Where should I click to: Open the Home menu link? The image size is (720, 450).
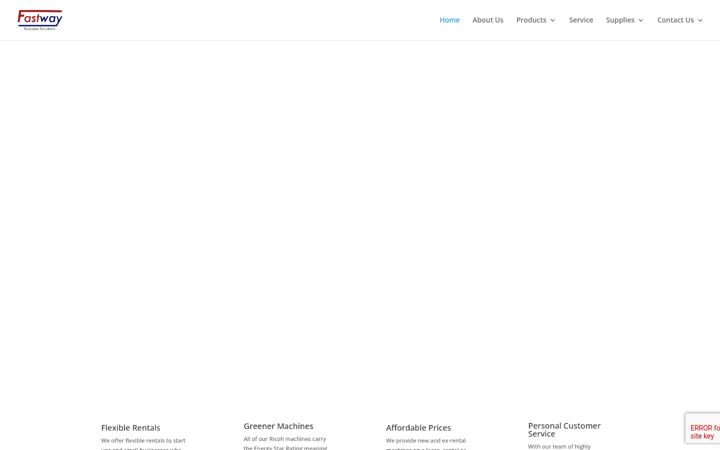(449, 20)
